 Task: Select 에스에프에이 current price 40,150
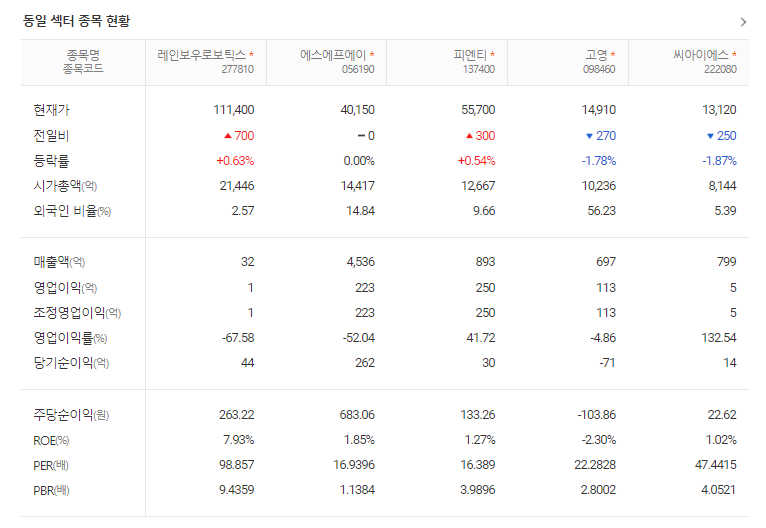click(358, 110)
